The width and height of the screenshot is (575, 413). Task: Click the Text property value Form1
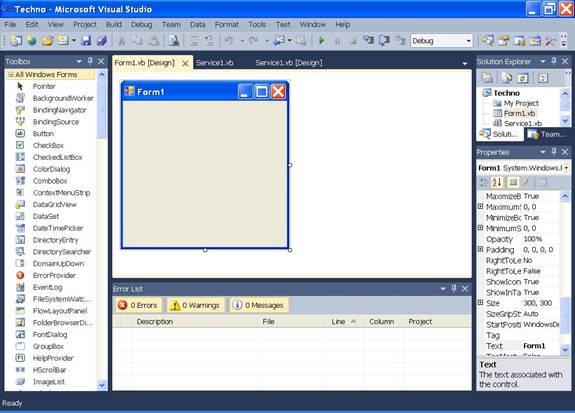point(540,346)
